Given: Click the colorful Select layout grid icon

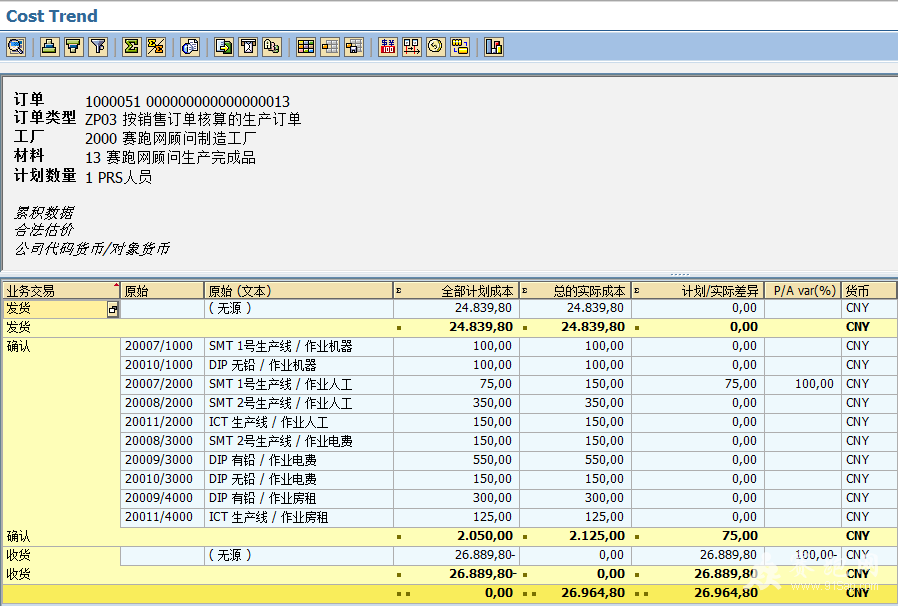Looking at the screenshot, I should tap(306, 46).
